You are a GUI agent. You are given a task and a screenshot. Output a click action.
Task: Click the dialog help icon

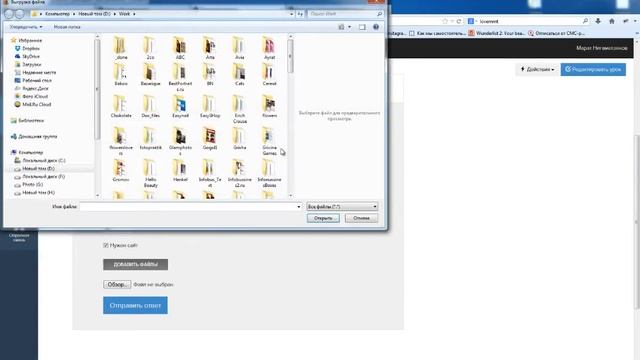click(x=376, y=27)
